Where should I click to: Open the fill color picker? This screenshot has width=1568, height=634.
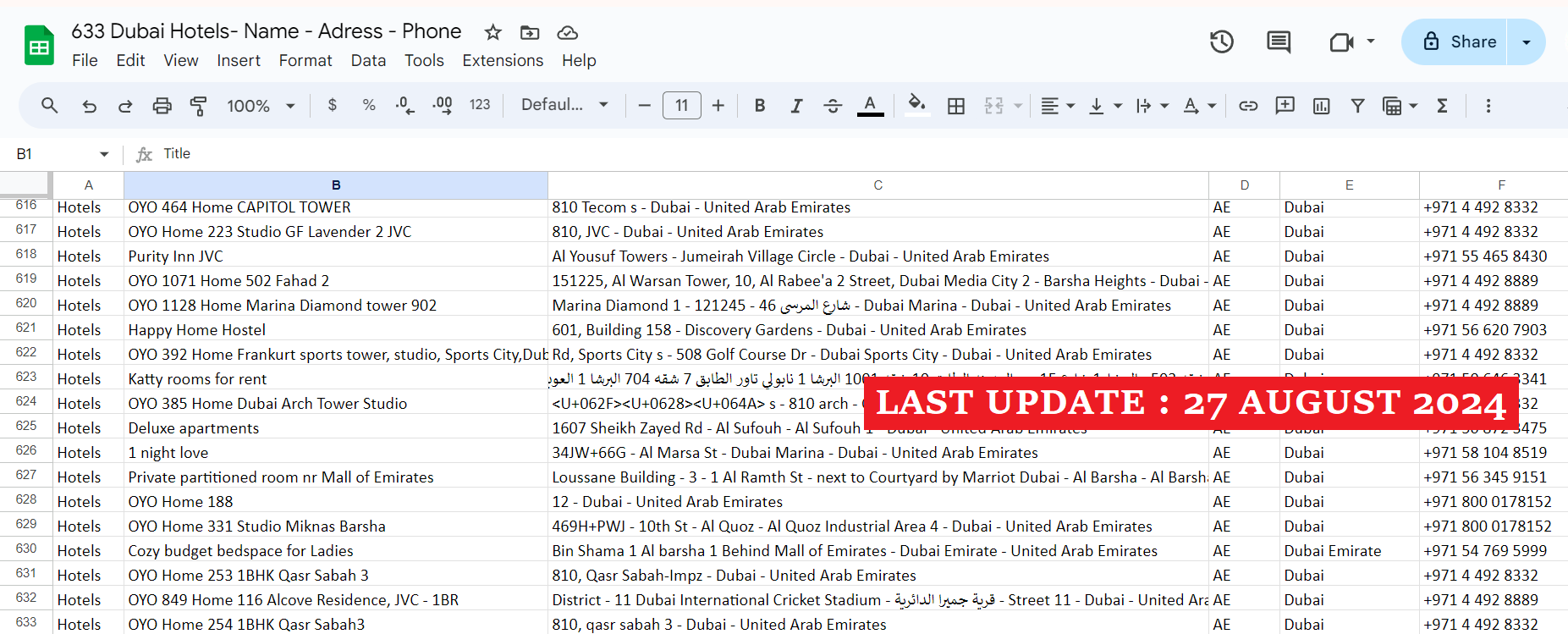[916, 106]
